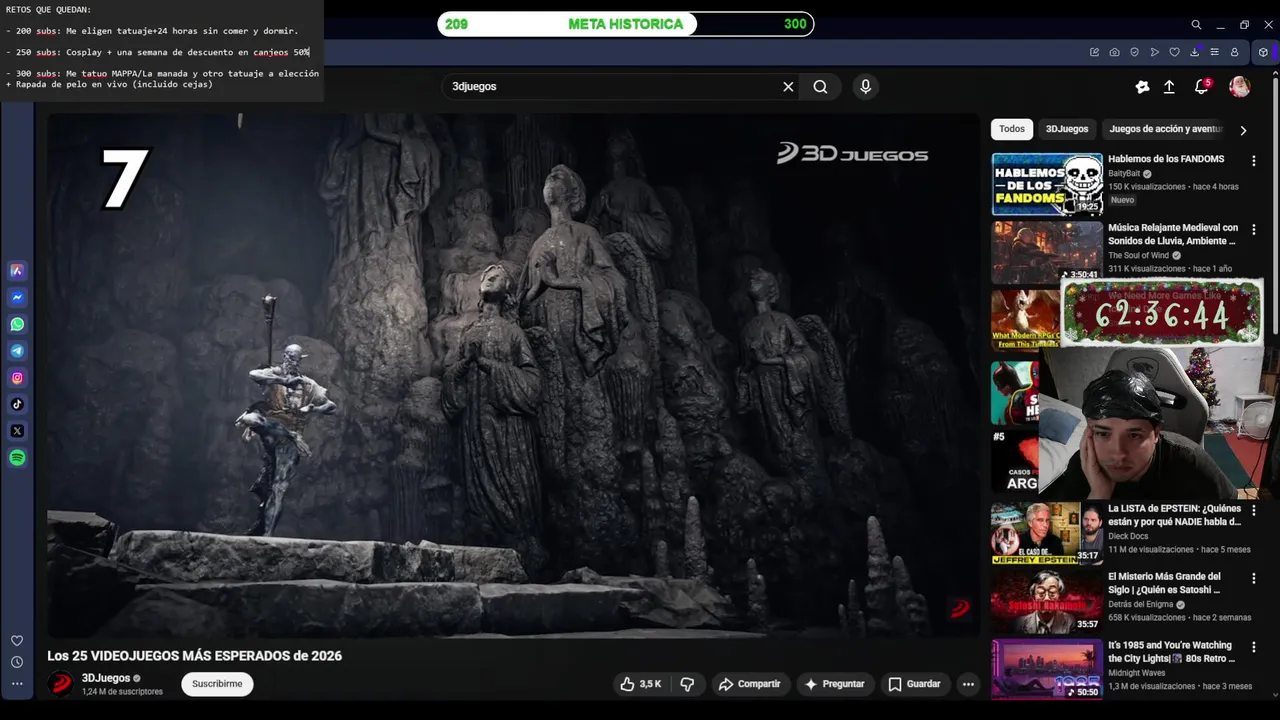Click the YouTube upload arrow icon
This screenshot has height=720, width=1280.
1169,87
